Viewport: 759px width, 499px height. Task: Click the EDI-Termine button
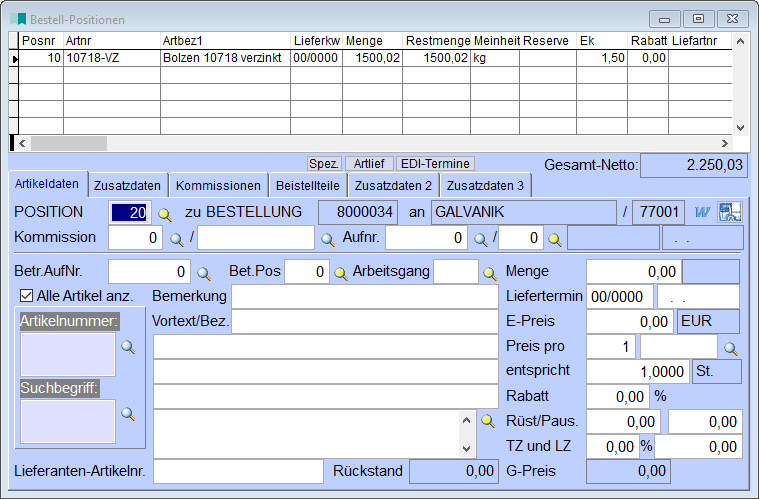[435, 163]
